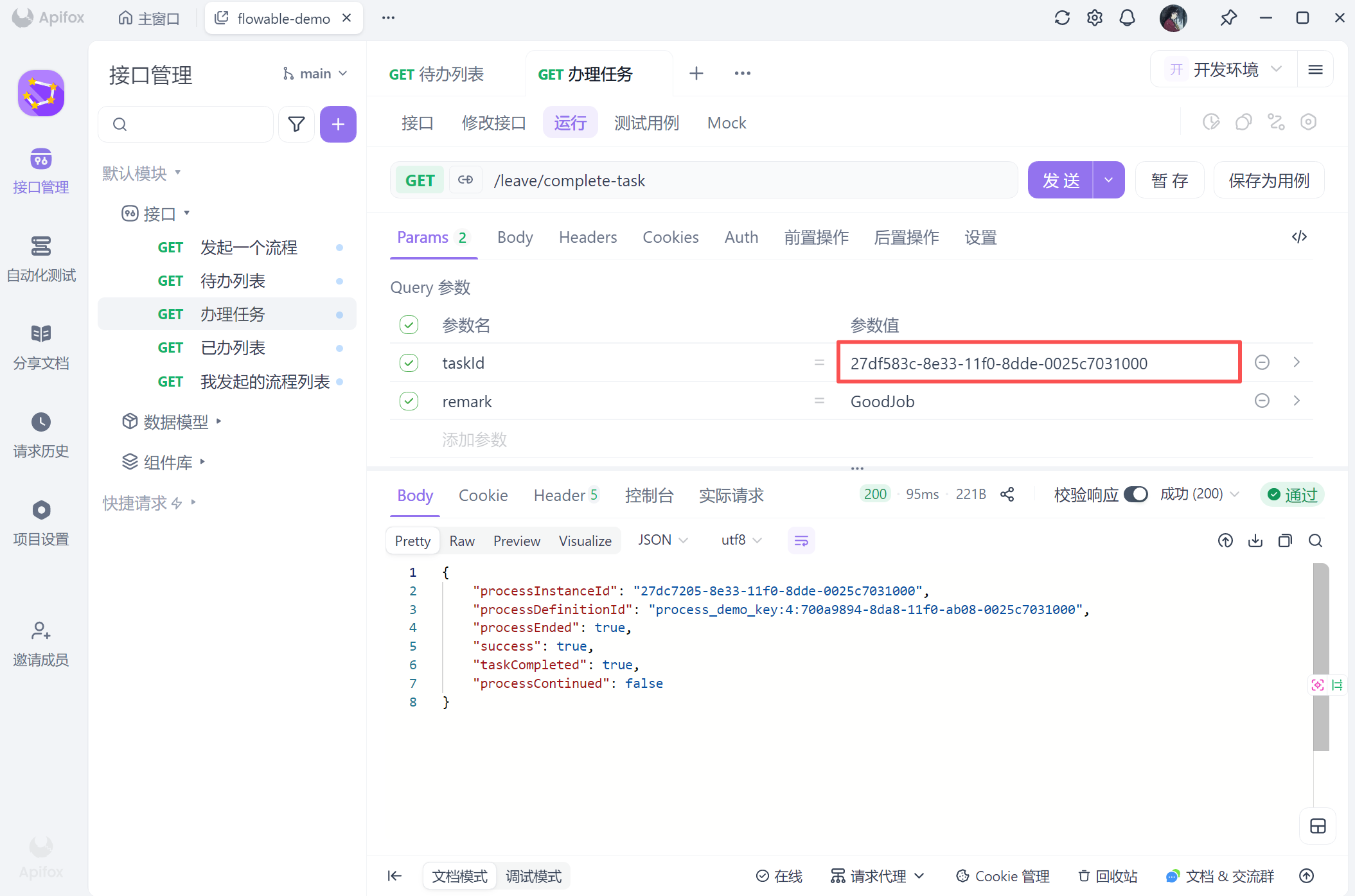Open the JSON format dropdown
This screenshot has height=896, width=1355.
pyautogui.click(x=662, y=540)
